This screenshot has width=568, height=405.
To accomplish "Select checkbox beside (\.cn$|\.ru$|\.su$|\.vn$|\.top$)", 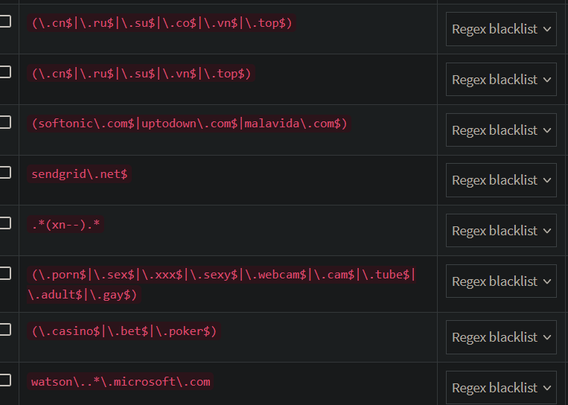I will click(x=4, y=72).
